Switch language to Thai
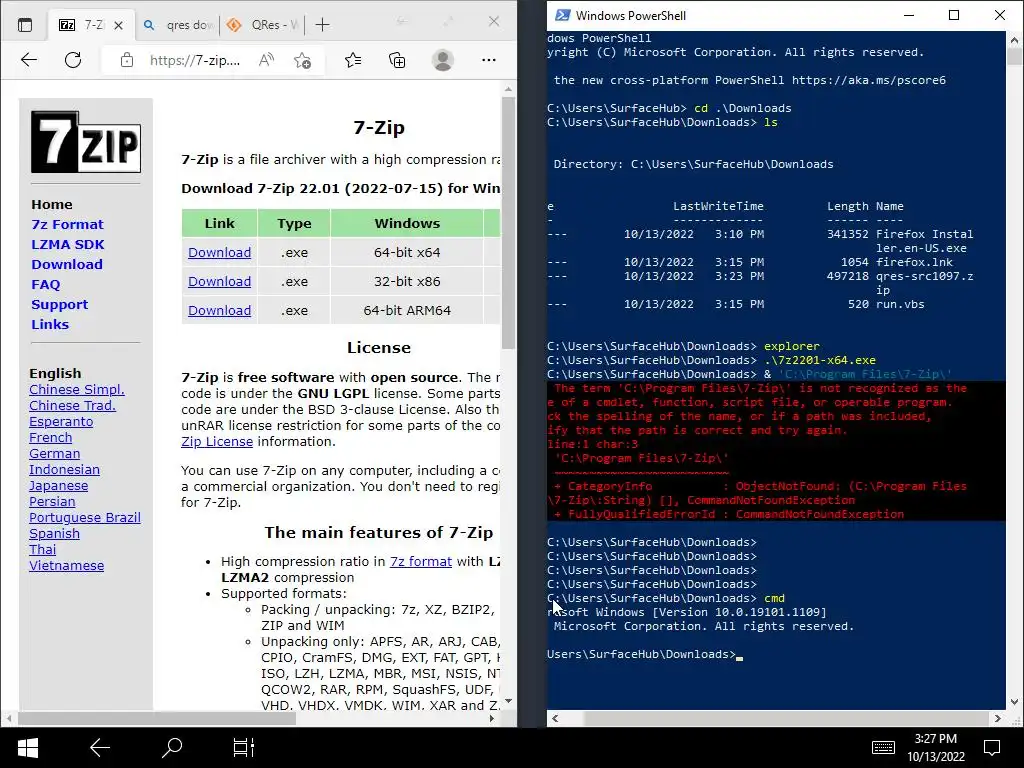Screen dimensions: 1024x768 42,550
